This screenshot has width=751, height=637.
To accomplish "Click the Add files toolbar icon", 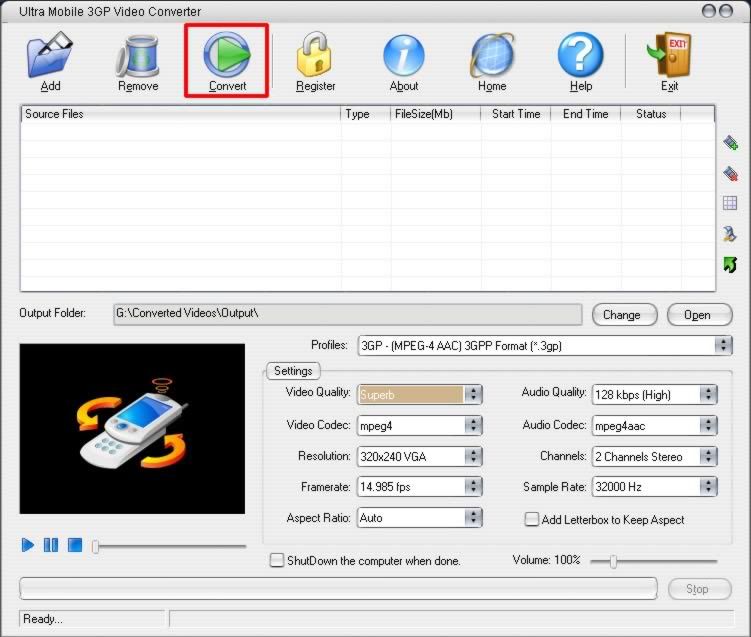I will [50, 55].
